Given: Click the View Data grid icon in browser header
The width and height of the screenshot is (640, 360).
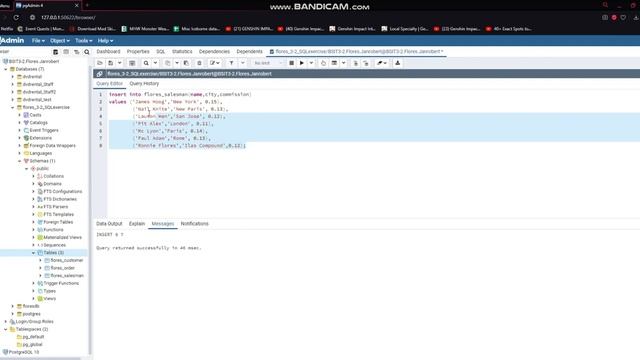Looking at the screenshot, I should 66,52.
